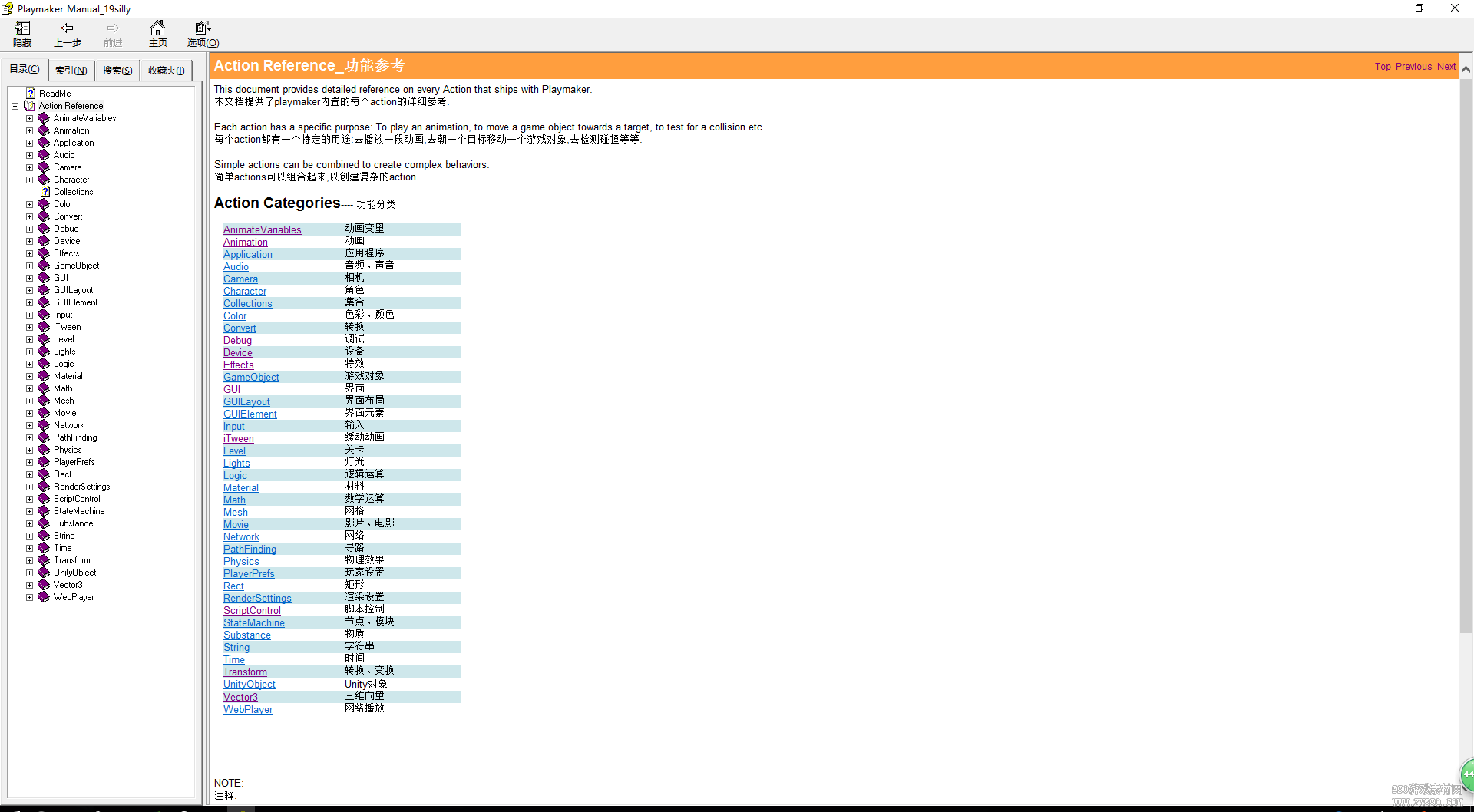Click the Camera book icon in tree

point(44,167)
